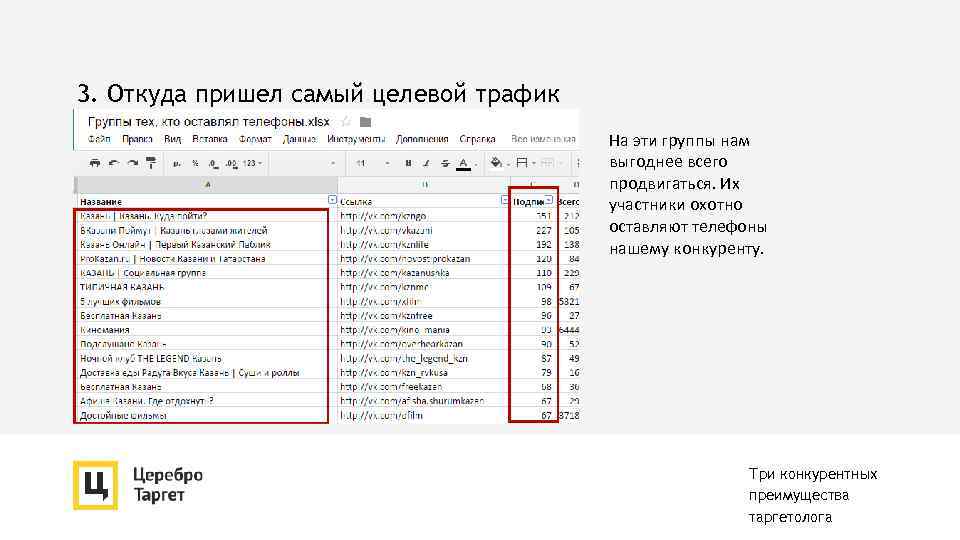Open the Инструменты menu
The image size is (960, 540).
[x=356, y=140]
